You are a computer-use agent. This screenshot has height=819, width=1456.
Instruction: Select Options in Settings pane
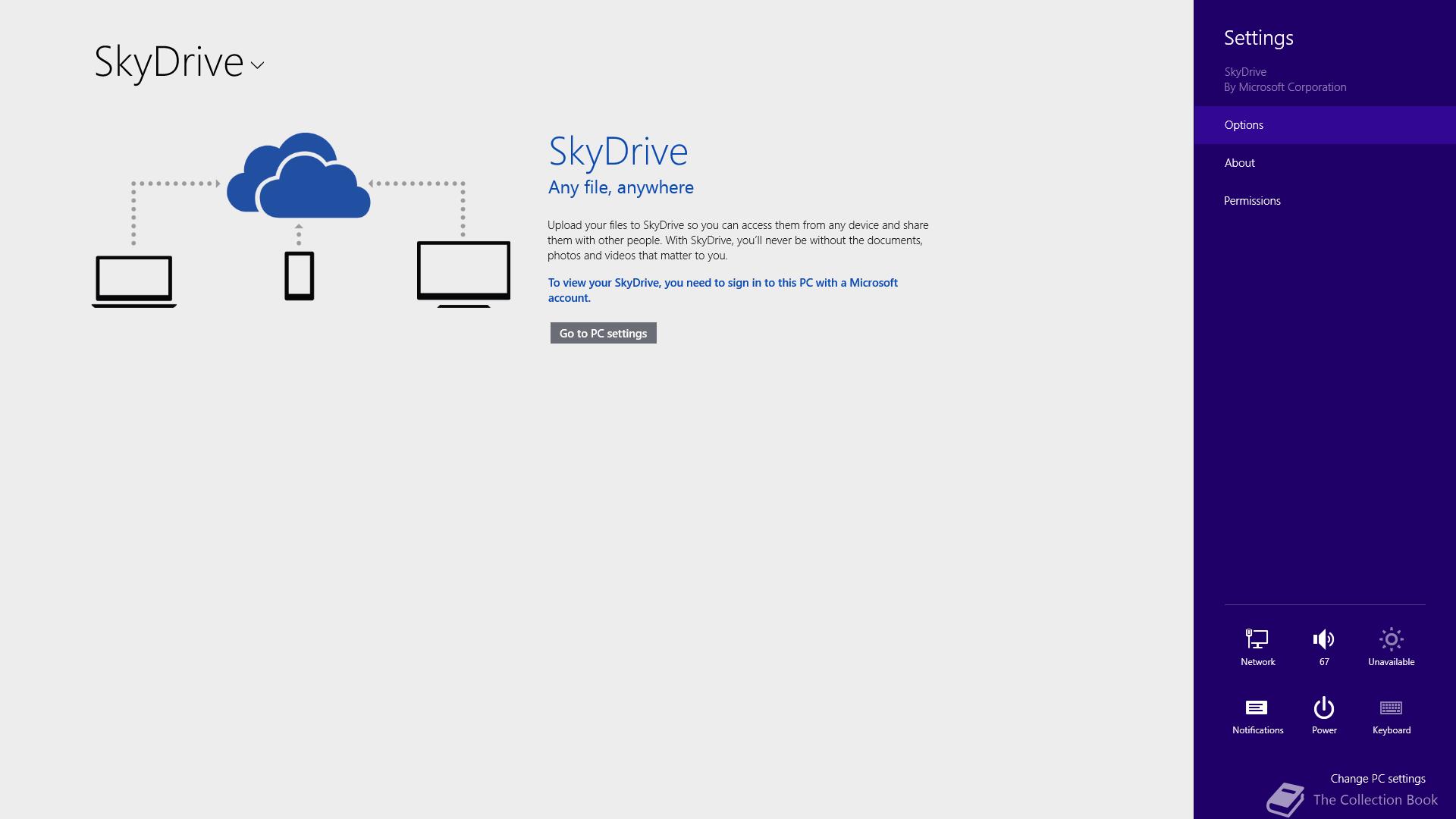point(1244,125)
